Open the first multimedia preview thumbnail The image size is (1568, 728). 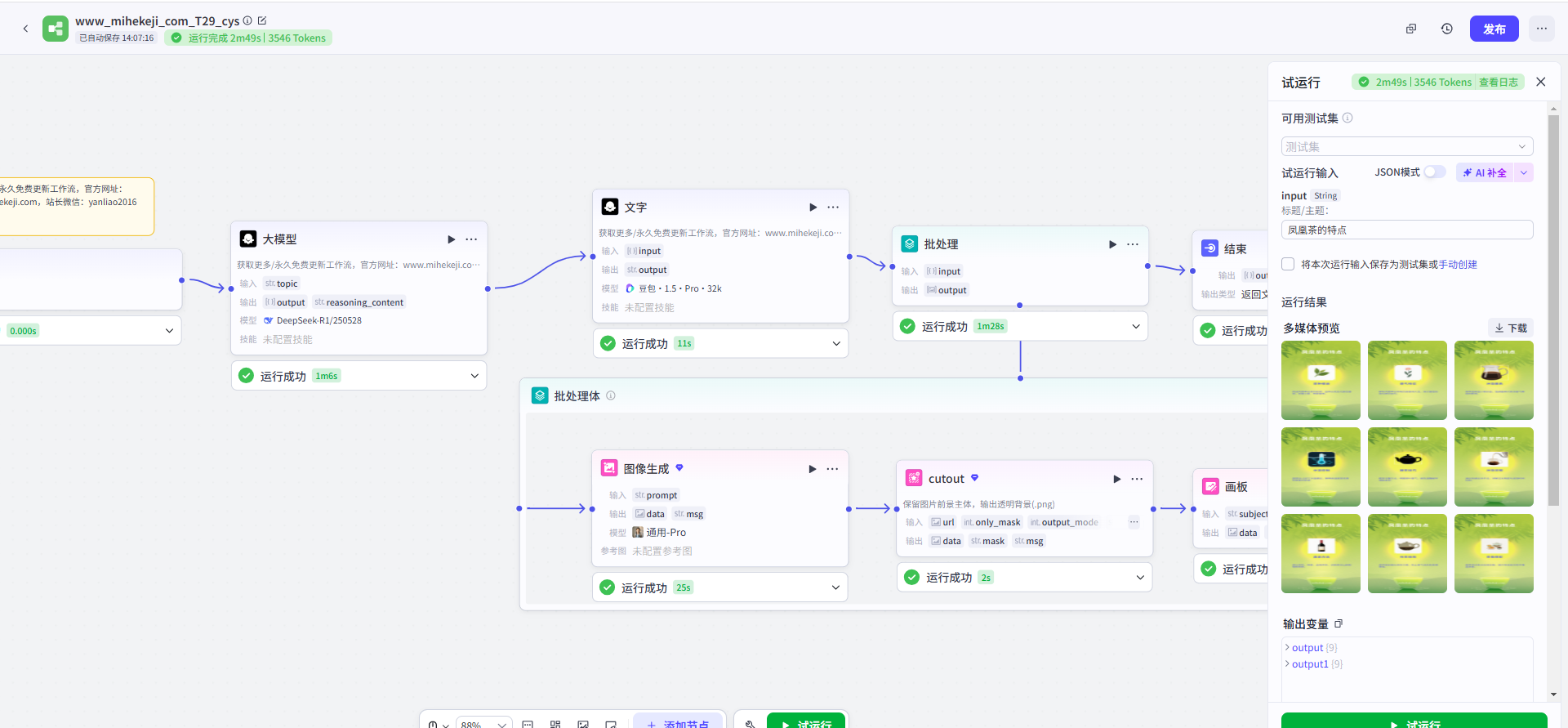pyautogui.click(x=1321, y=380)
